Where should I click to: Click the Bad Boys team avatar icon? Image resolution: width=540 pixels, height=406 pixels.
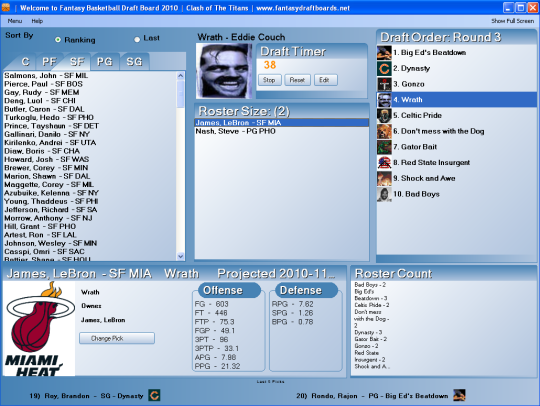point(384,194)
